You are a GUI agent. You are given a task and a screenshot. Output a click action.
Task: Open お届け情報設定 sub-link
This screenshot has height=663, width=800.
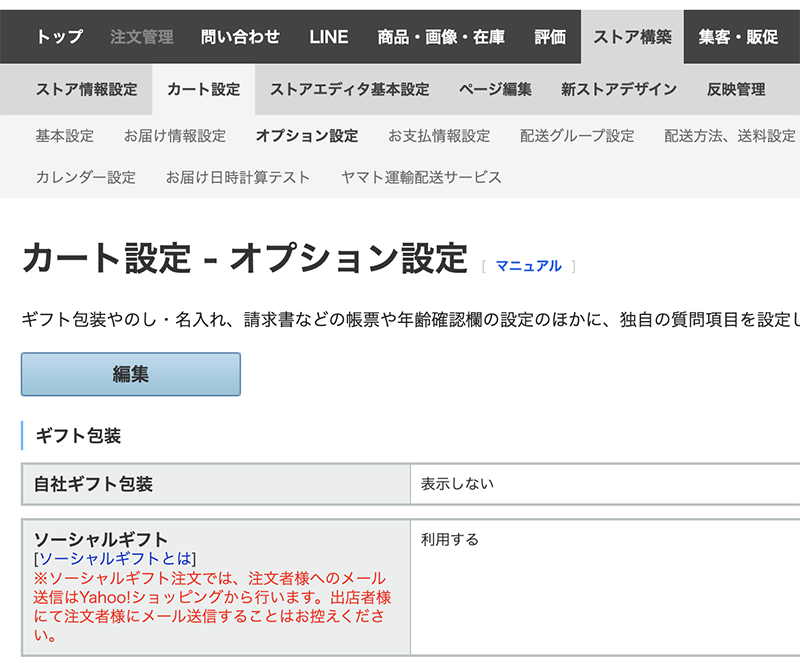174,136
